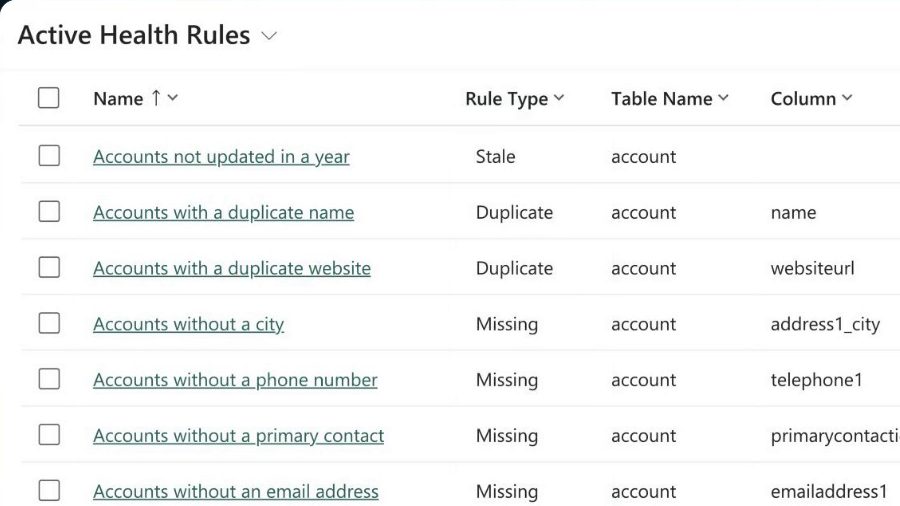Open the Accounts not updated in a year rule

[x=221, y=157]
